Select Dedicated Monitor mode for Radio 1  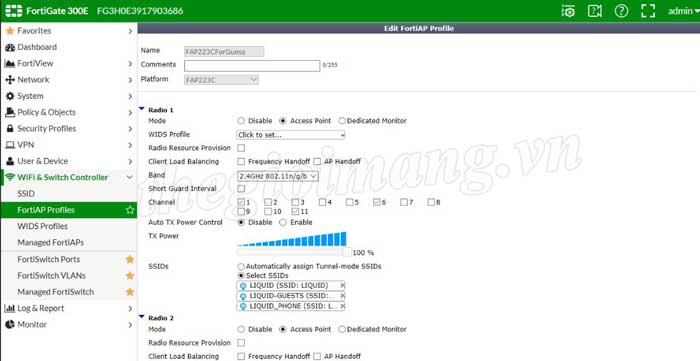click(x=342, y=121)
